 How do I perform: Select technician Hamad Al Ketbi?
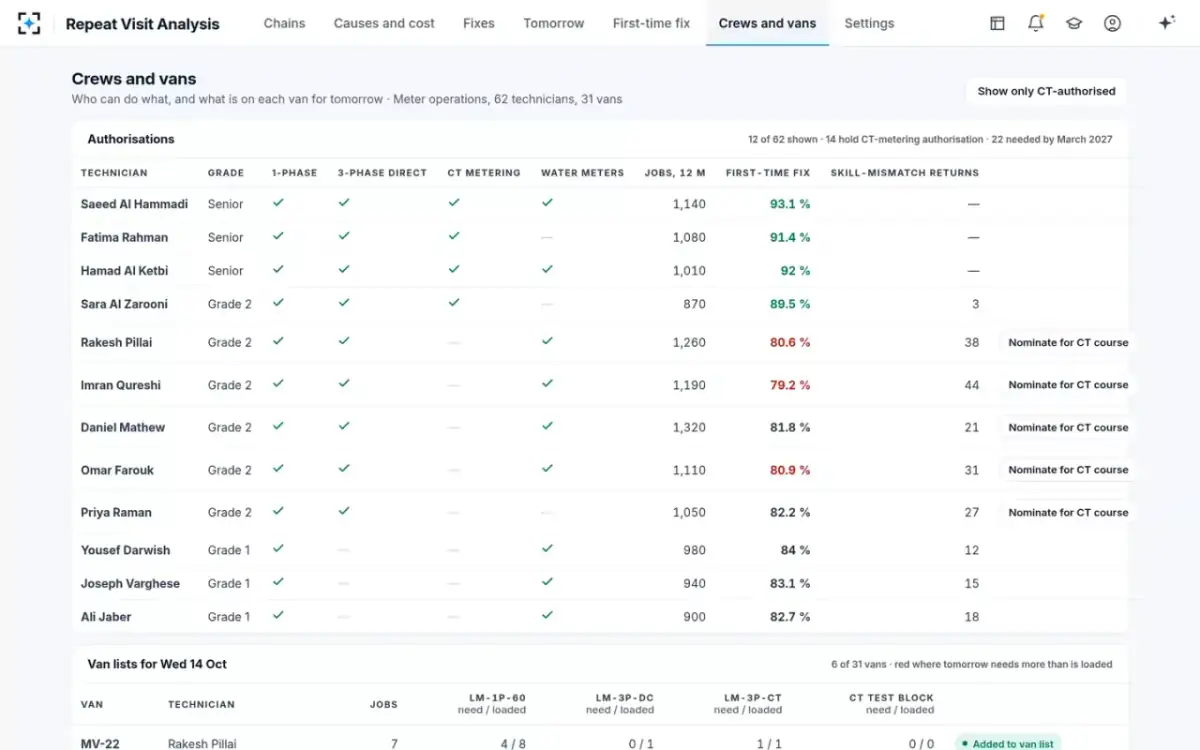[x=124, y=271]
